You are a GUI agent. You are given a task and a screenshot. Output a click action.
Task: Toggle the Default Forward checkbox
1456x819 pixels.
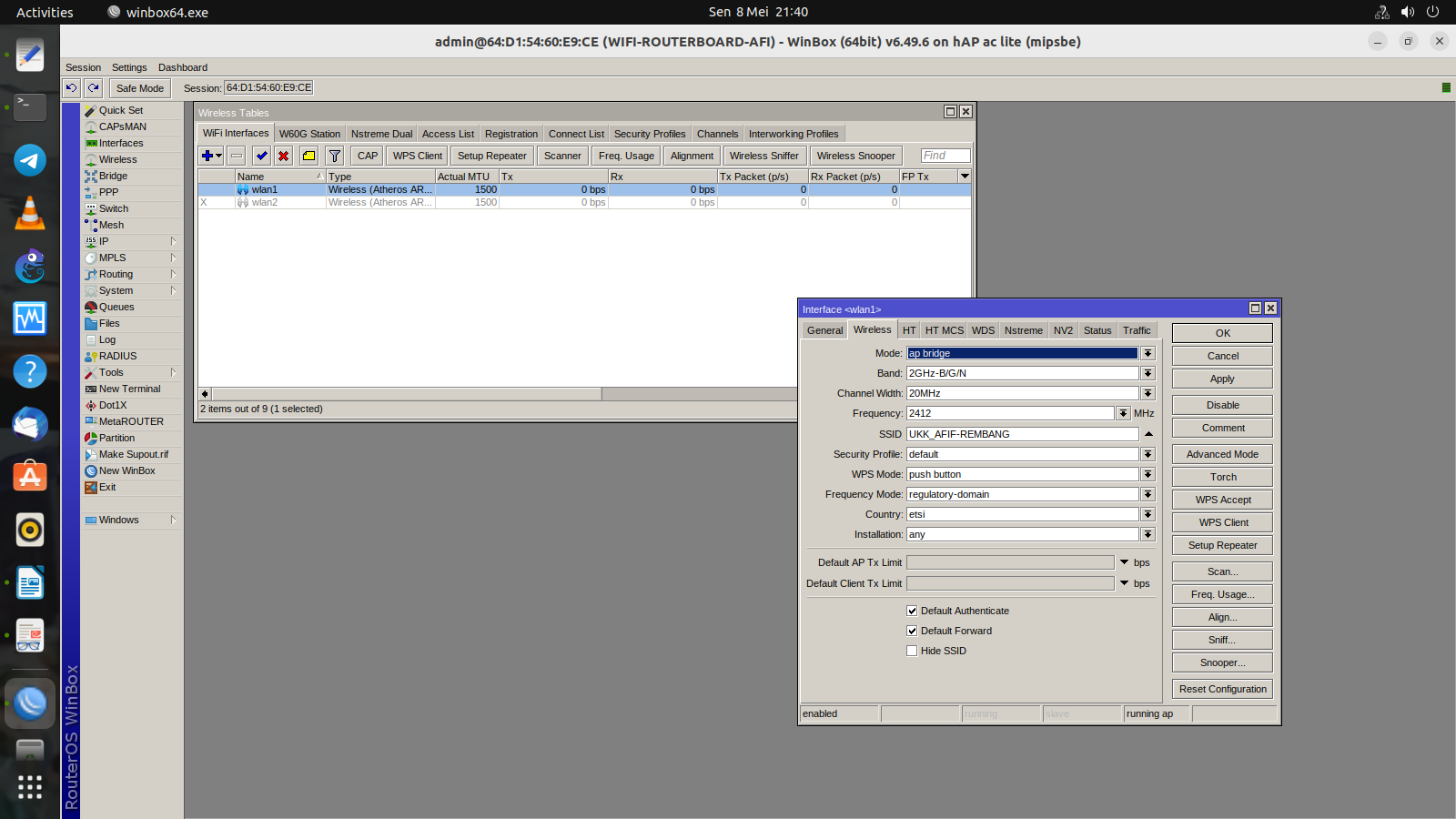[912, 631]
